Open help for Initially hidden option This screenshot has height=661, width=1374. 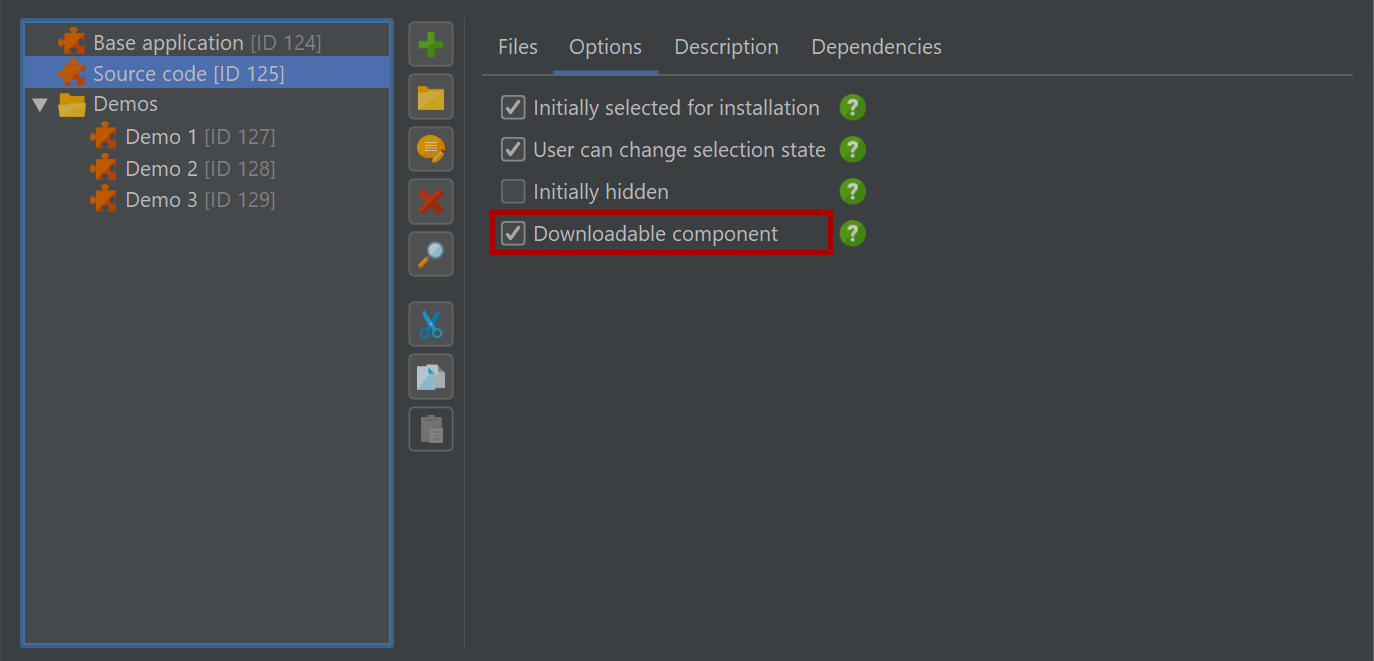[852, 191]
